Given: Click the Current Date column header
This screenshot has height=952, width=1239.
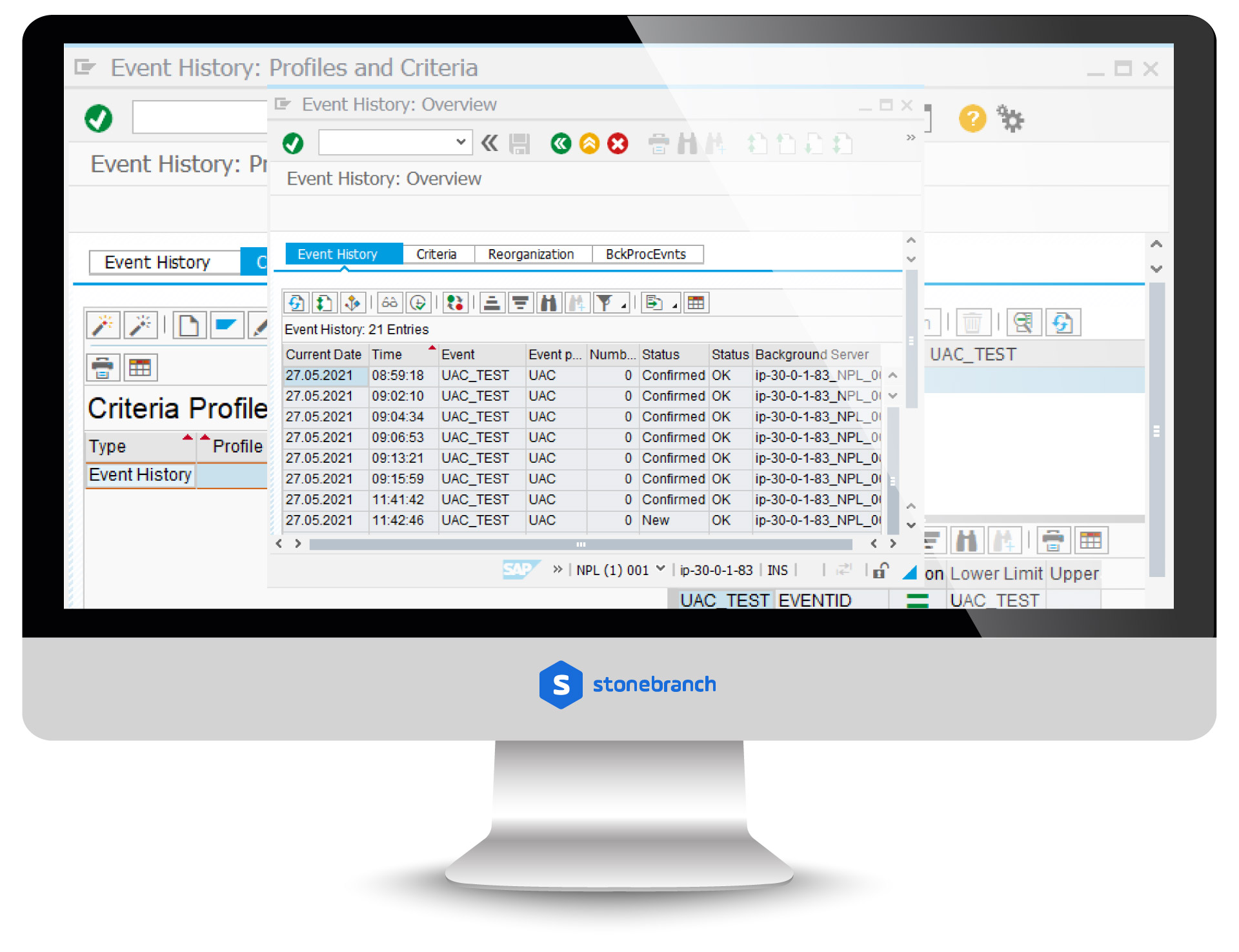Looking at the screenshot, I should 325,354.
